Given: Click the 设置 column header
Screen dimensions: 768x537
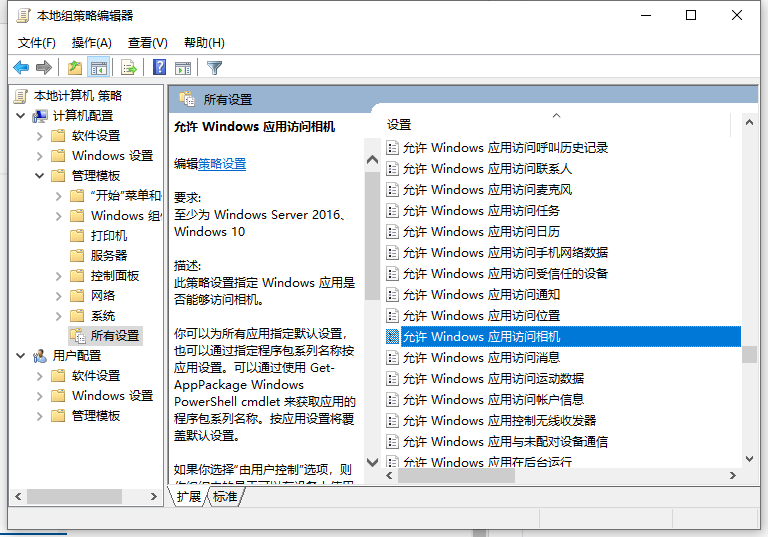Looking at the screenshot, I should point(399,125).
